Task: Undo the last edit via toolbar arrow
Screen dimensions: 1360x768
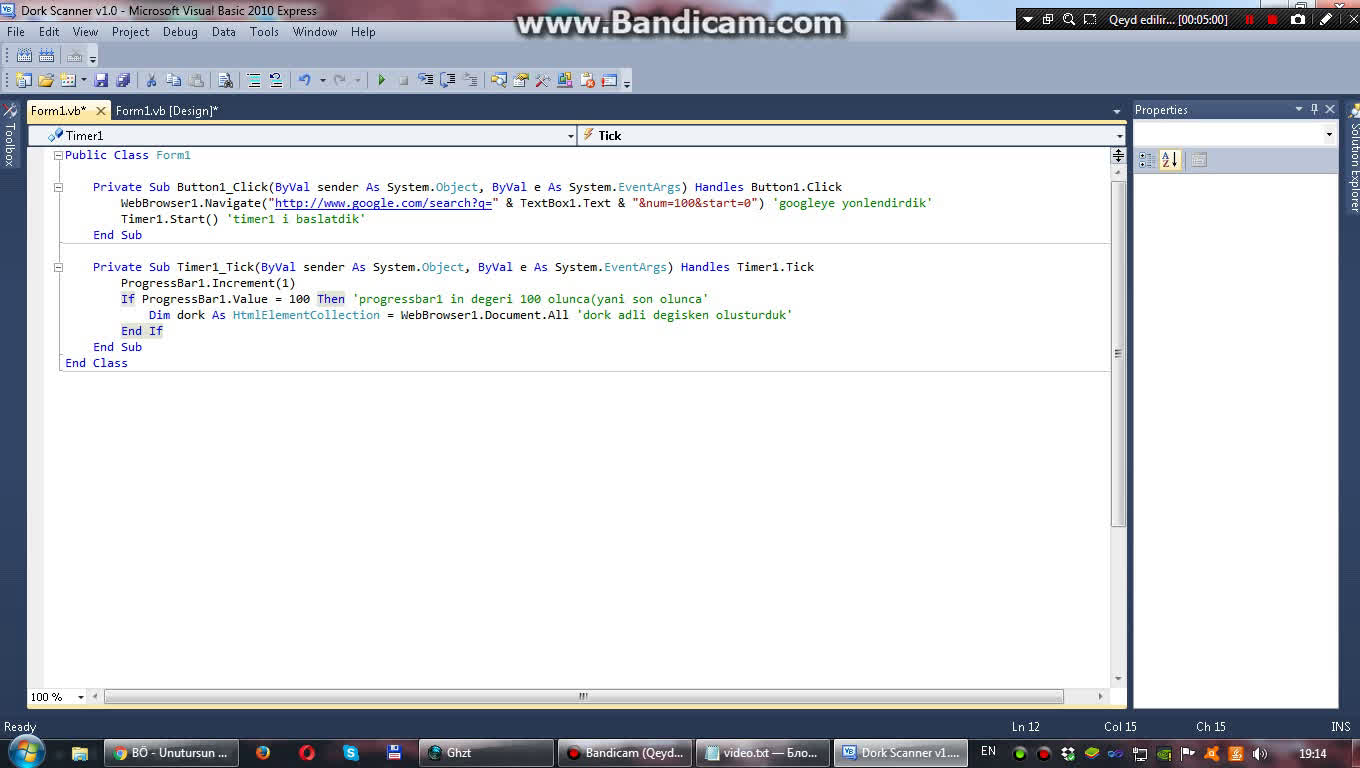Action: 304,80
